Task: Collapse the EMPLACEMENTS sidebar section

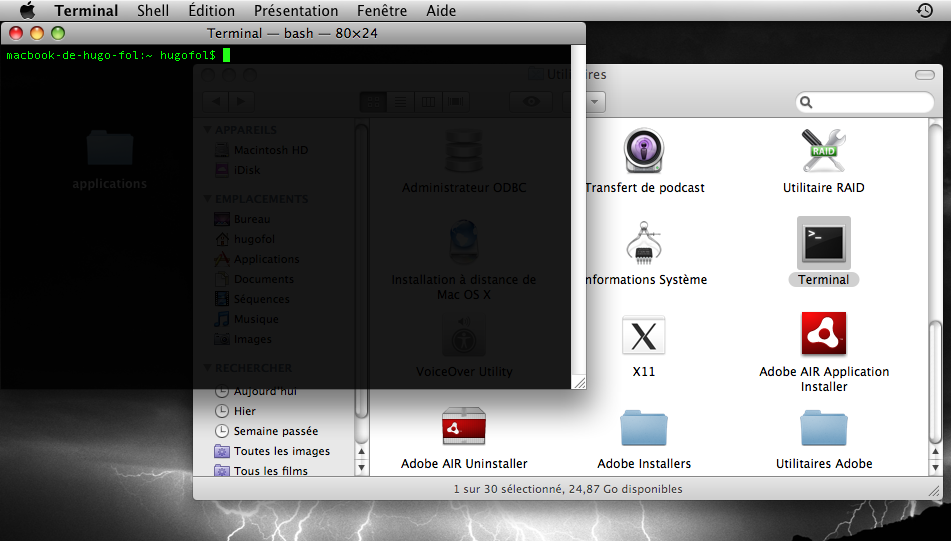Action: point(207,199)
